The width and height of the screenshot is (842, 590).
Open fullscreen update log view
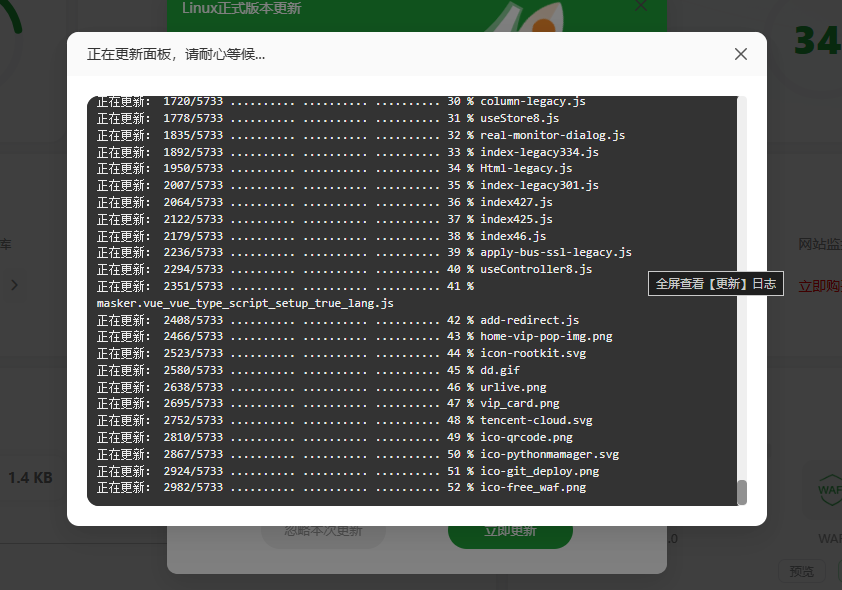point(715,283)
